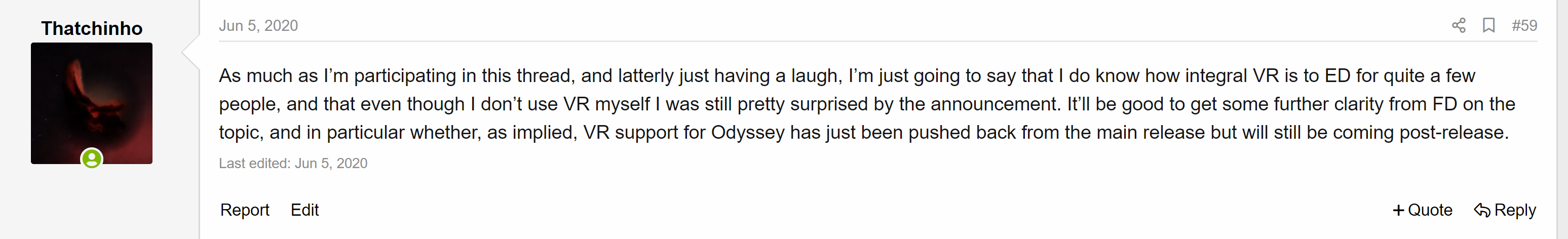Click the share icon for post #59
The height and width of the screenshot is (239, 1568).
1459,25
